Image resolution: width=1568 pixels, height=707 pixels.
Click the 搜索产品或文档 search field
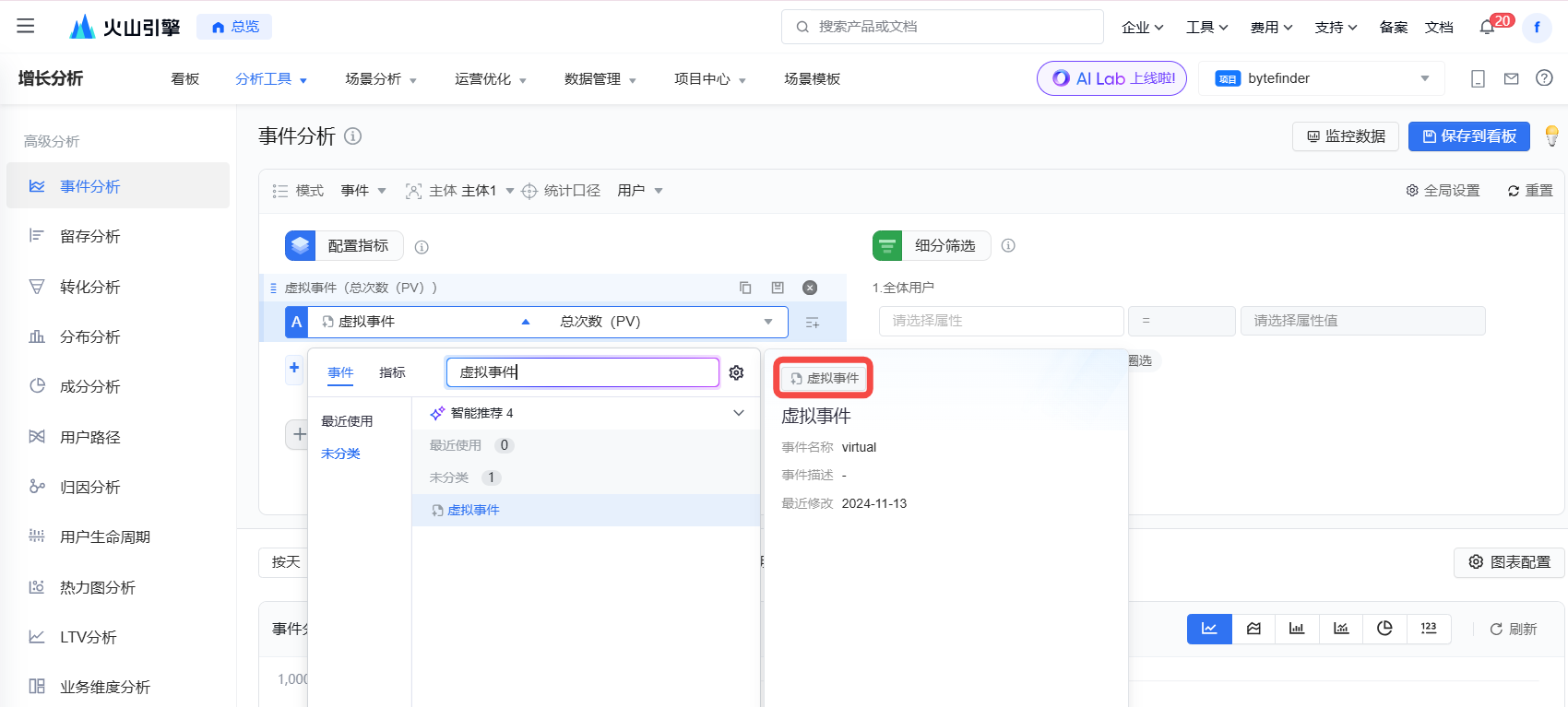[942, 27]
